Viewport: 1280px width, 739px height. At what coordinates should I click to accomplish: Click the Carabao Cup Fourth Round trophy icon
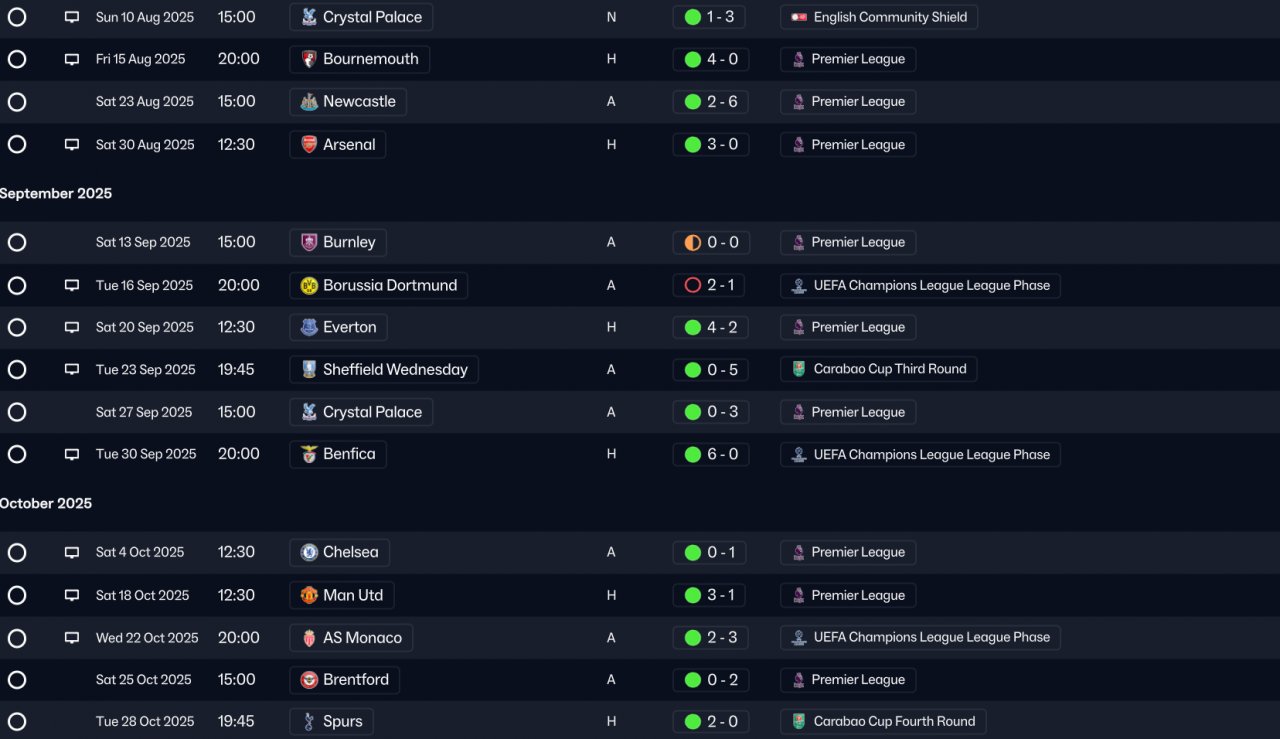tap(799, 722)
